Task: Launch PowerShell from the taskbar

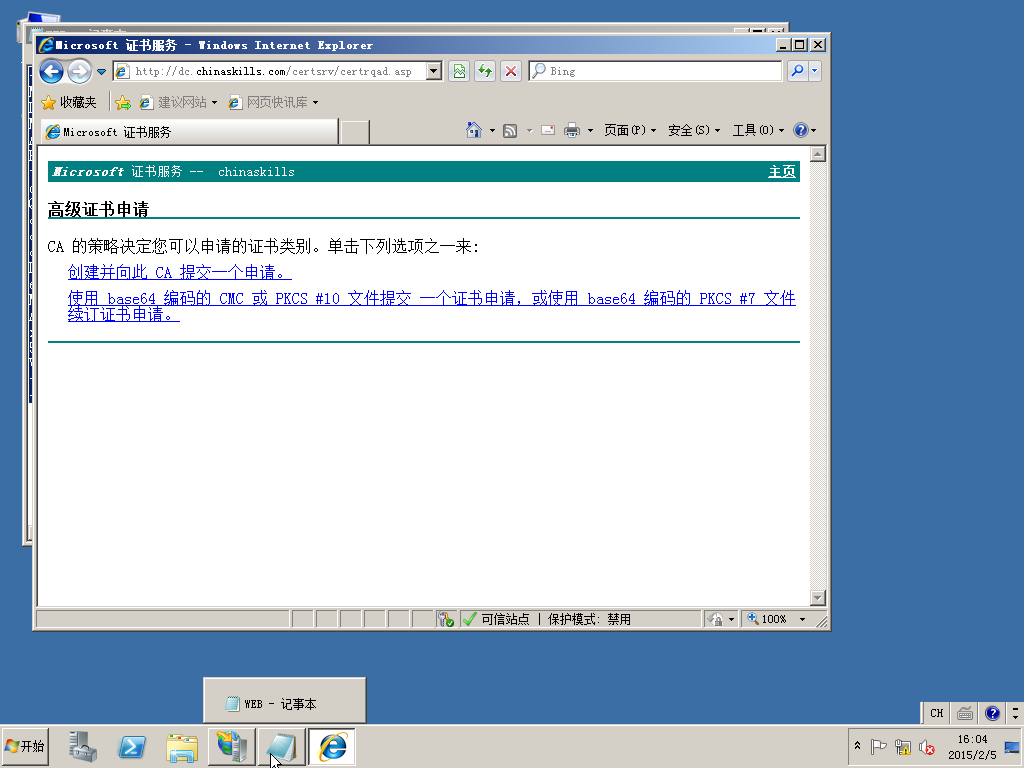Action: (132, 746)
